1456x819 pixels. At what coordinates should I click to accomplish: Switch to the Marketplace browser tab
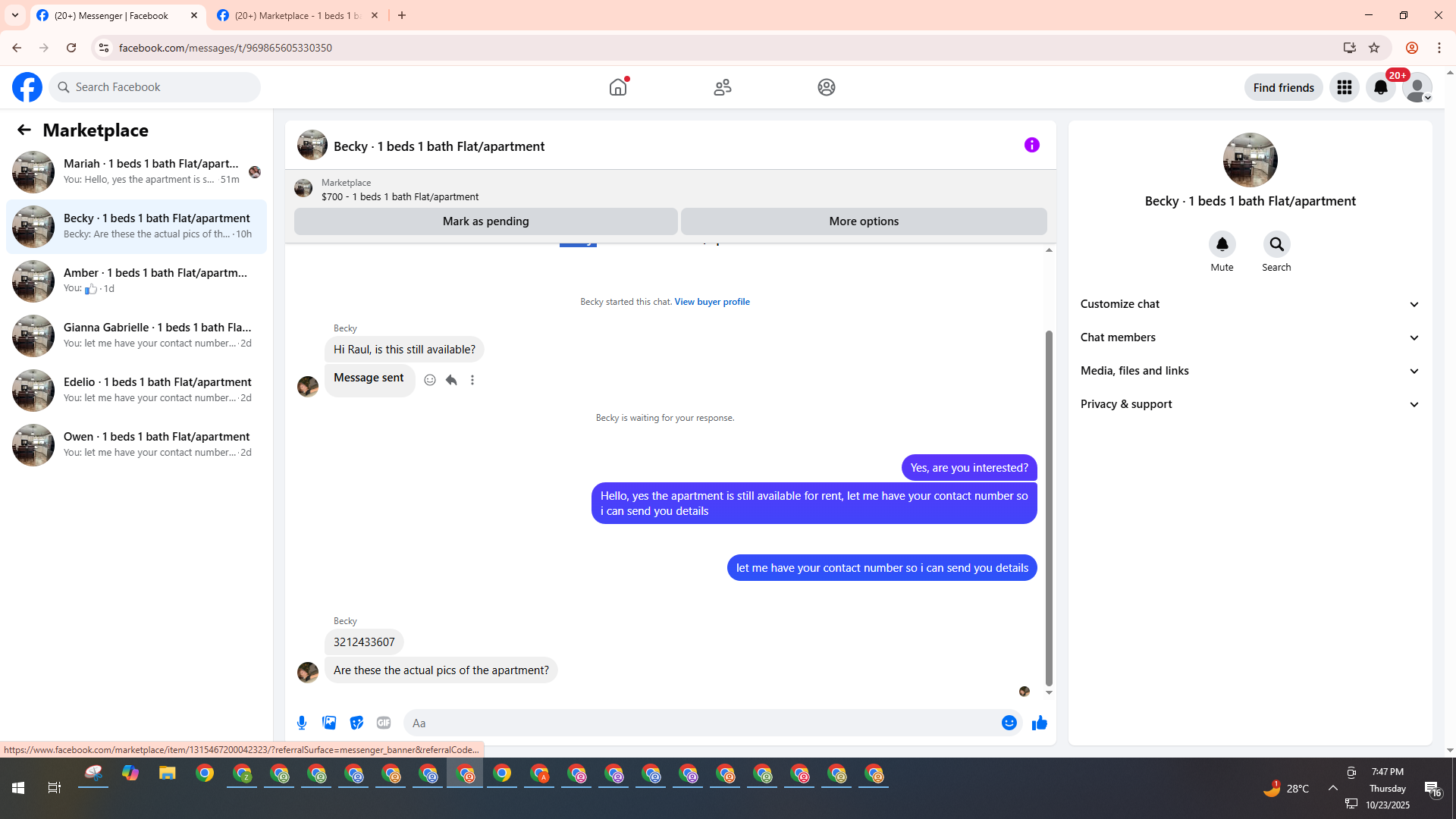(x=297, y=15)
